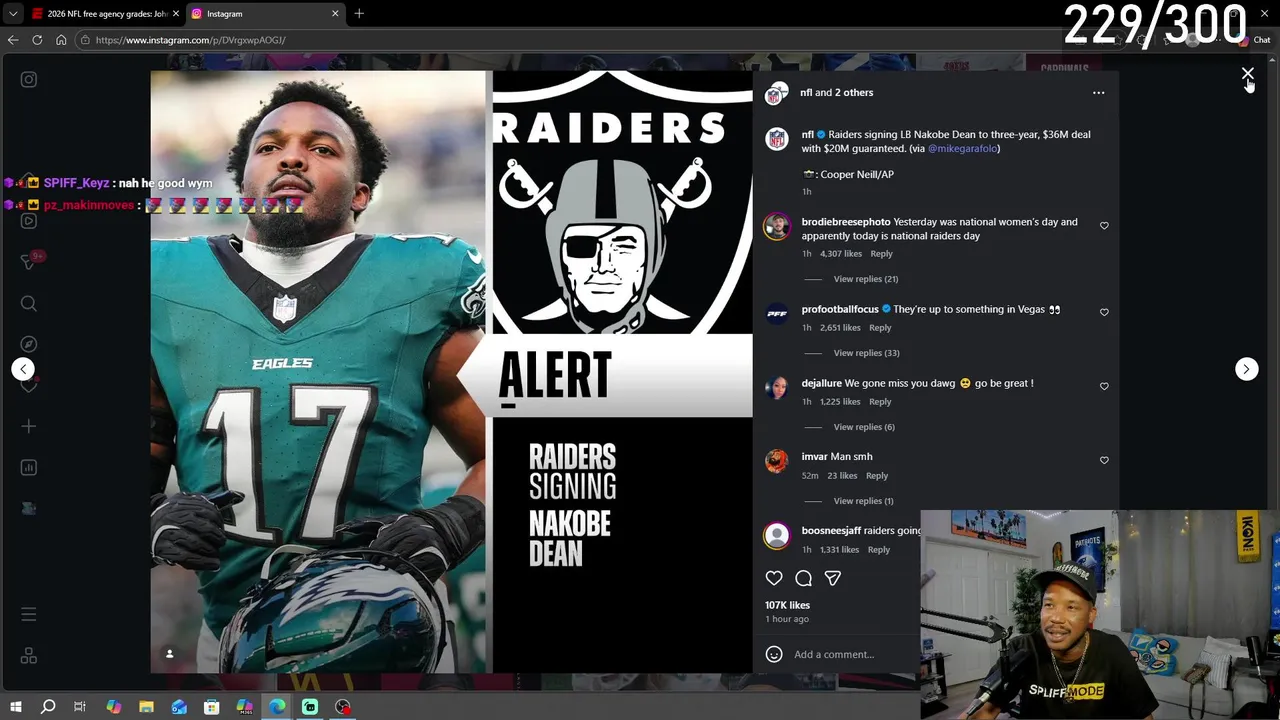Open OBS Studio from the taskbar
Image resolution: width=1280 pixels, height=720 pixels.
[x=343, y=707]
